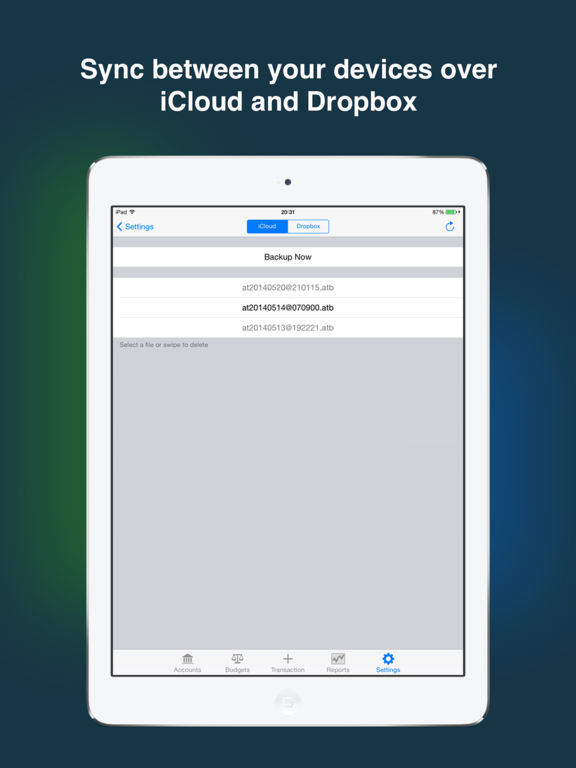Select the Settings gear icon

coord(388,658)
